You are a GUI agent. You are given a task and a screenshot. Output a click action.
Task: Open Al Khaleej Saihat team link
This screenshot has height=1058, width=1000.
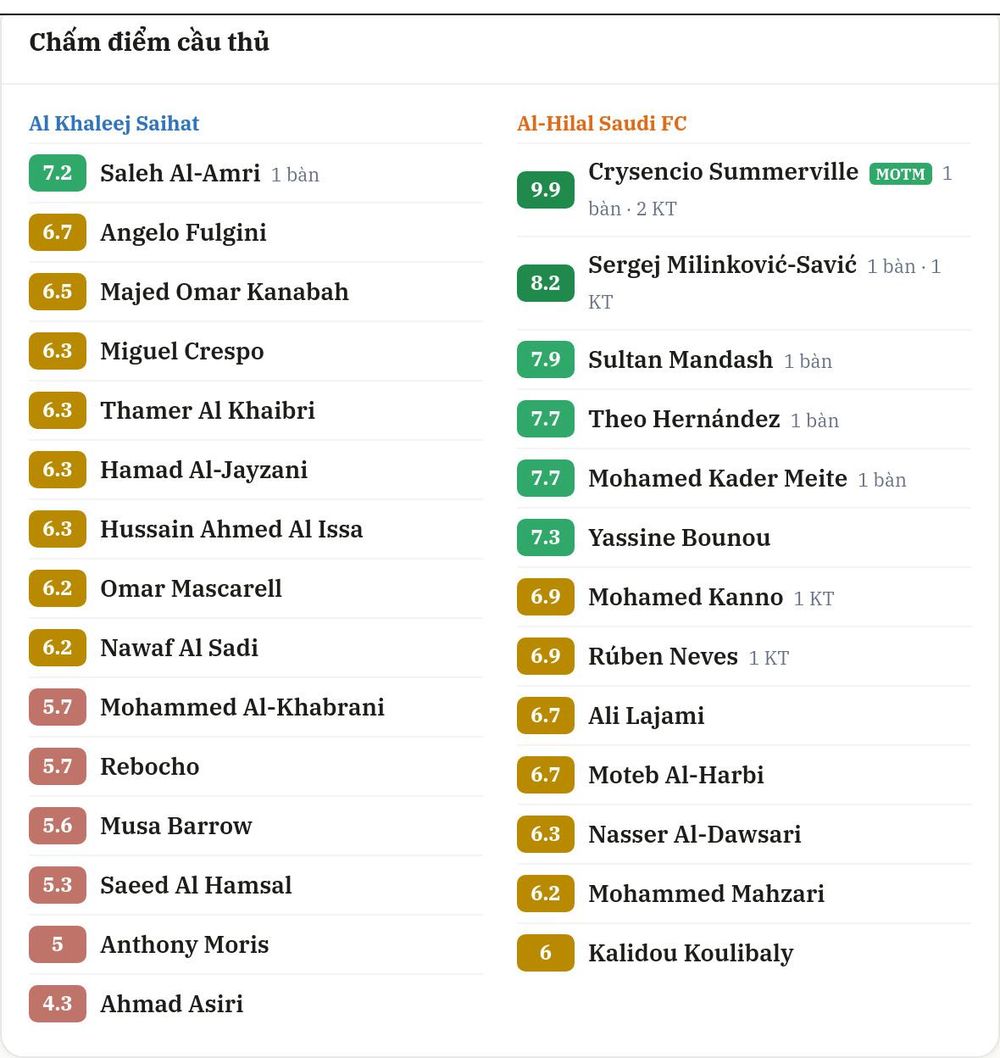point(114,123)
